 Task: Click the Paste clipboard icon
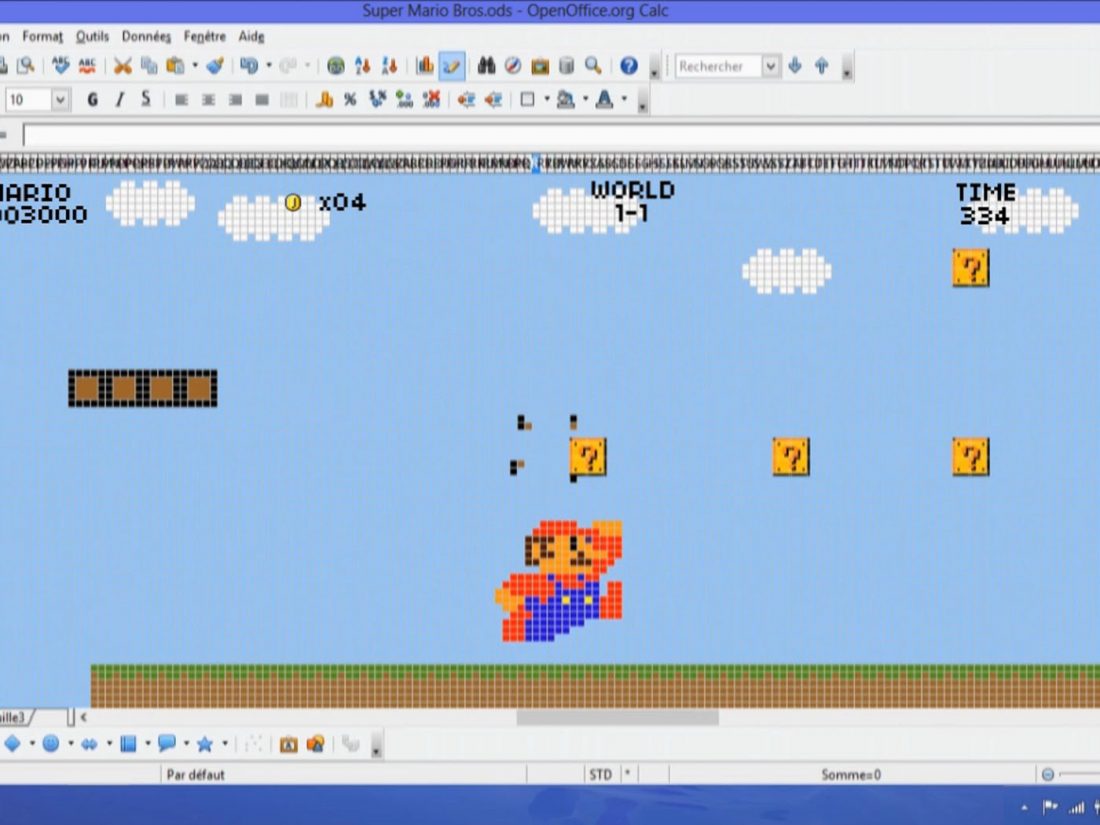click(175, 66)
